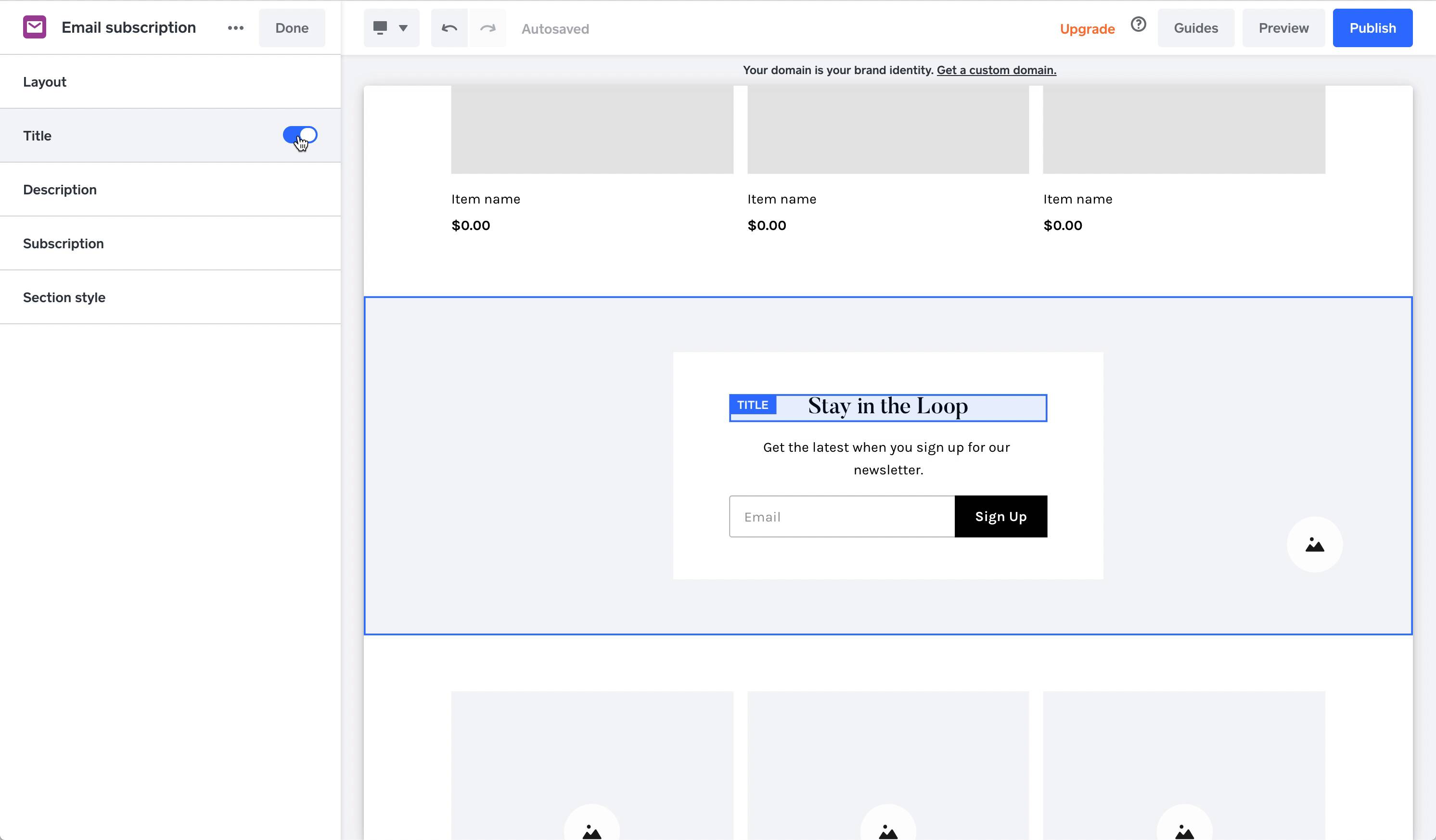Click the image icon in subscription section
The height and width of the screenshot is (840, 1436).
coord(1314,545)
